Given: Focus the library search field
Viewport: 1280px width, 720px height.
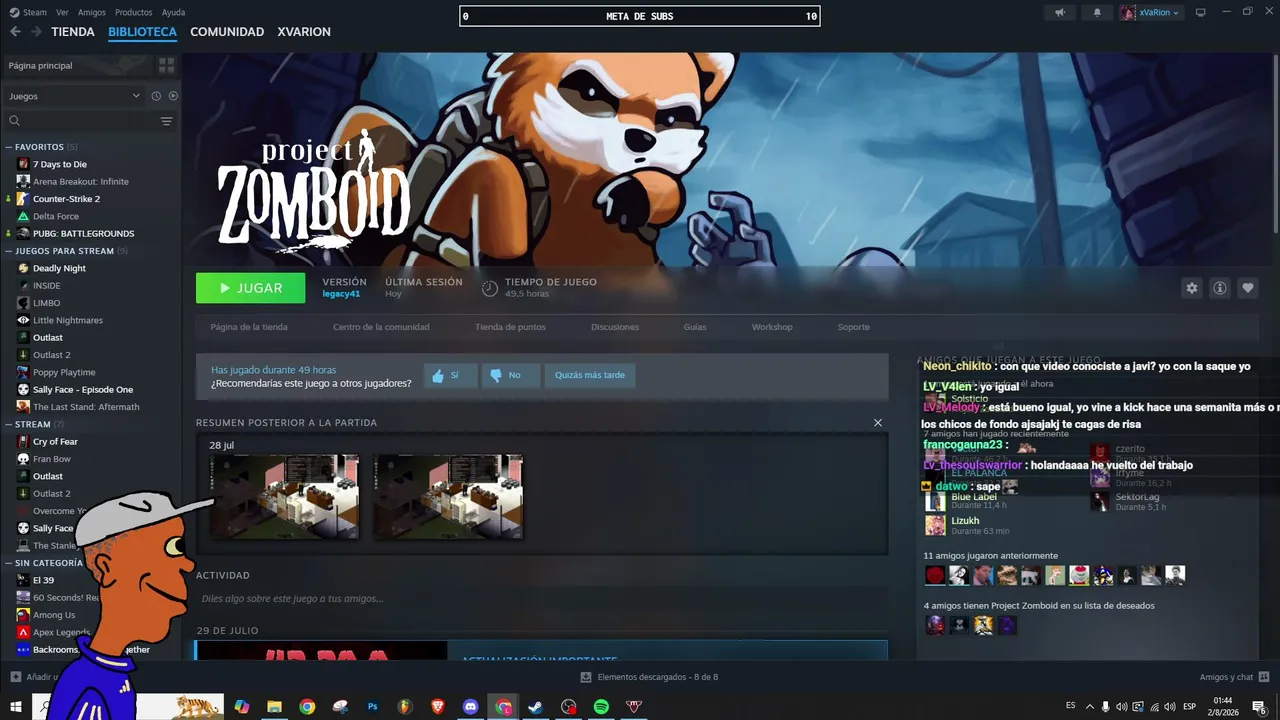Looking at the screenshot, I should point(80,121).
